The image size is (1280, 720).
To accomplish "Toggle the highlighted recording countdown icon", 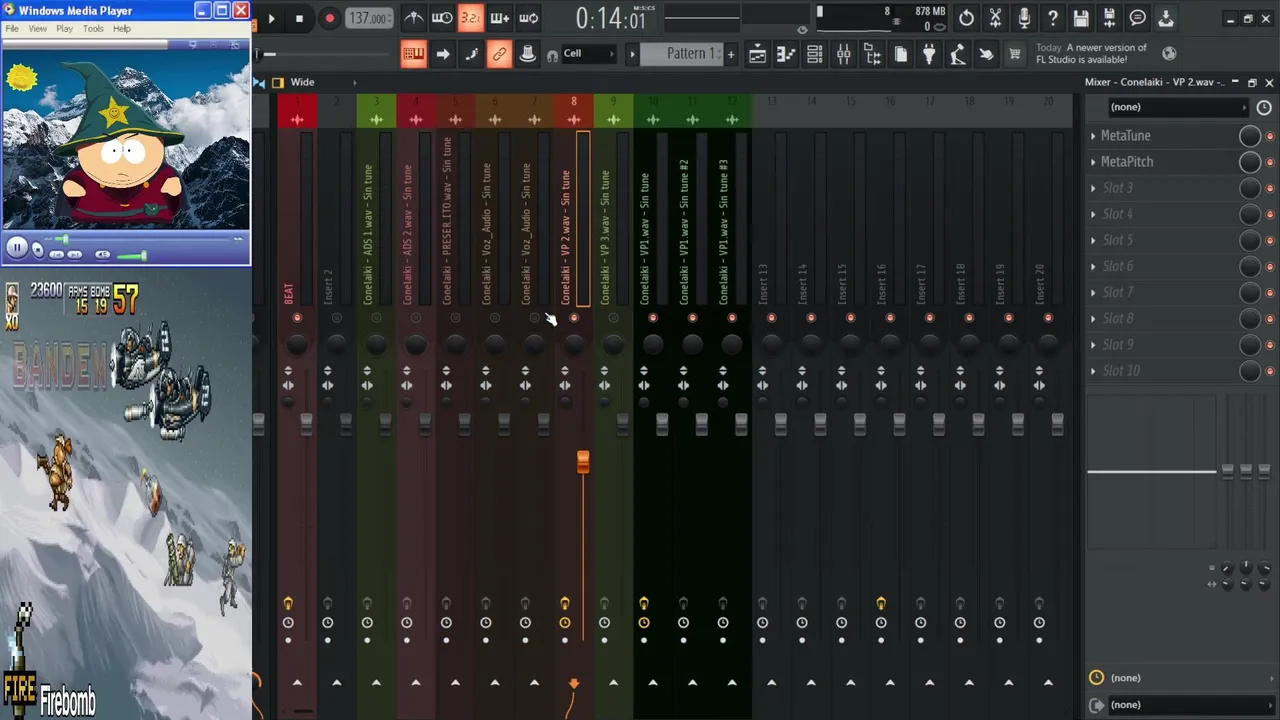I will click(x=470, y=18).
